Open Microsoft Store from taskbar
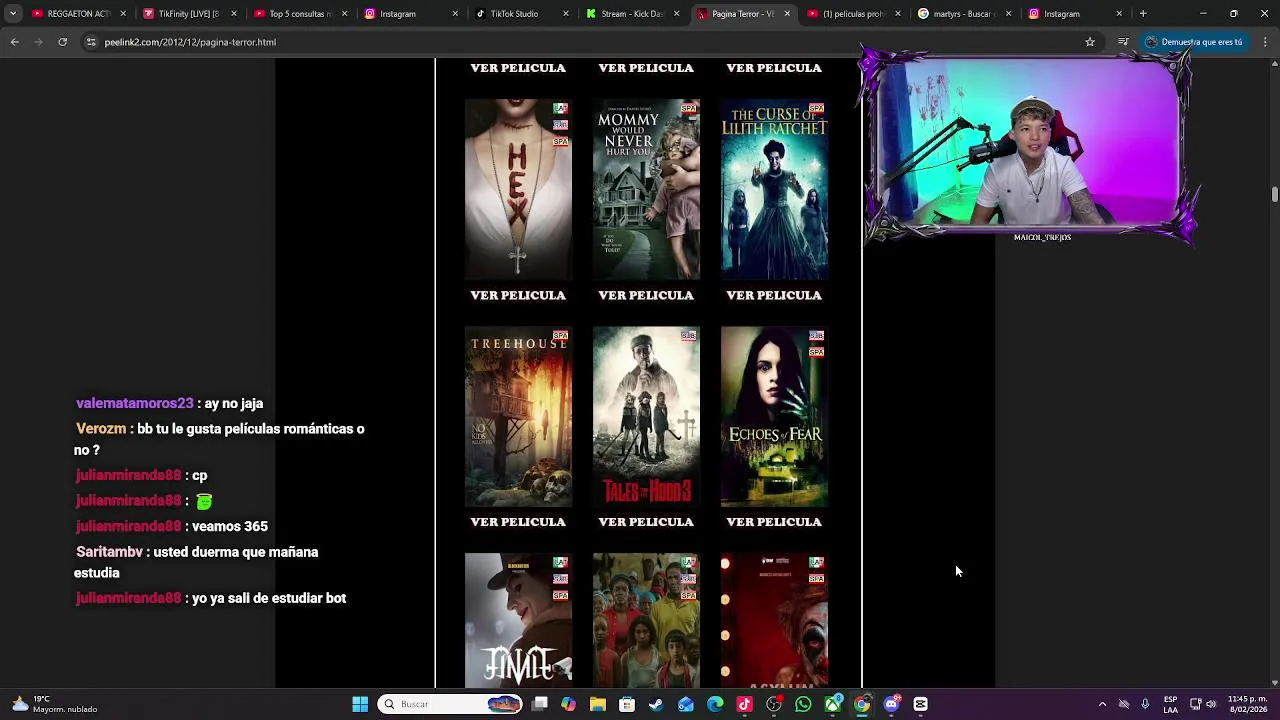Viewport: 1280px width, 720px height. pos(627,704)
